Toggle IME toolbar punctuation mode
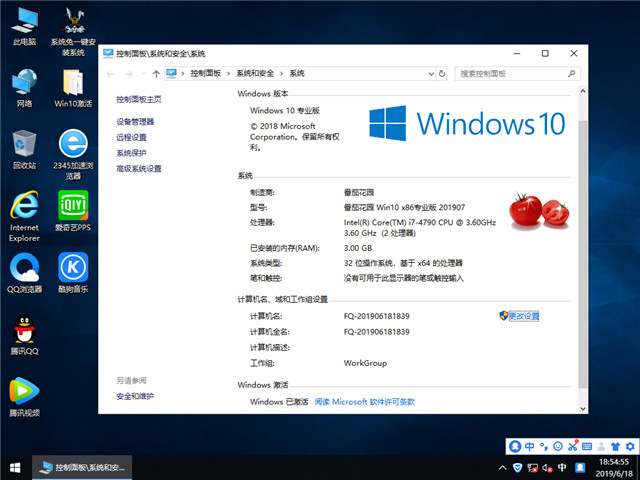This screenshot has height=480, width=640. [544, 446]
